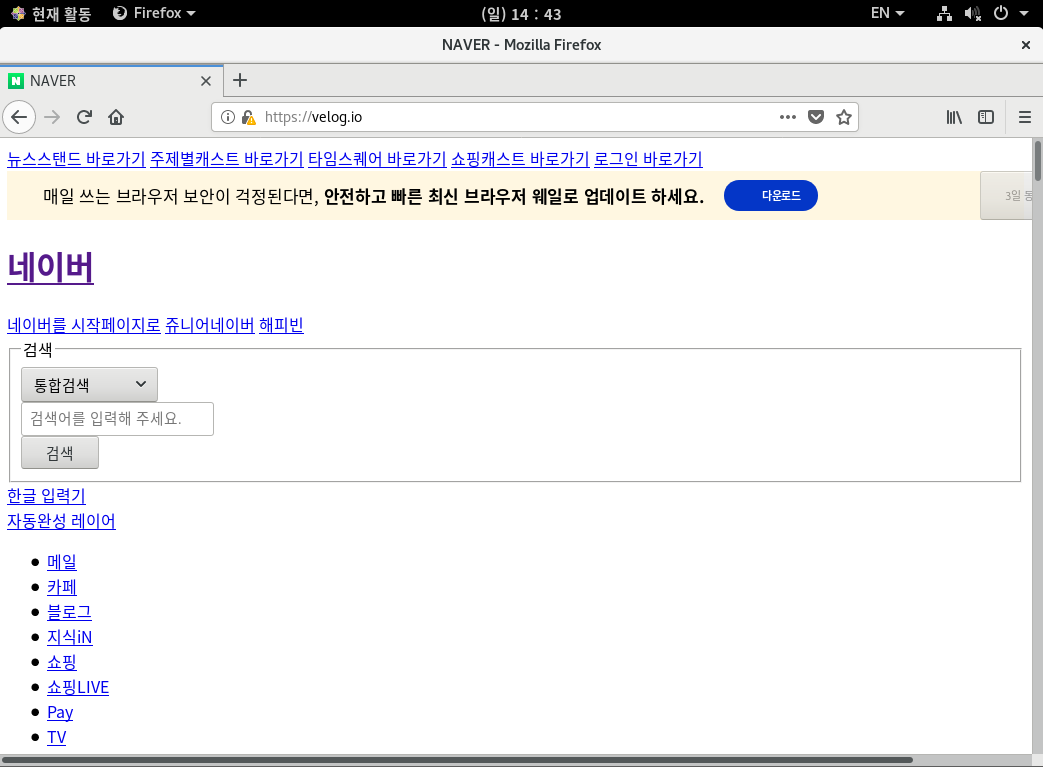Image resolution: width=1043 pixels, height=767 pixels.
Task: Open the Firefox application menu in top bar
Action: pyautogui.click(x=154, y=13)
